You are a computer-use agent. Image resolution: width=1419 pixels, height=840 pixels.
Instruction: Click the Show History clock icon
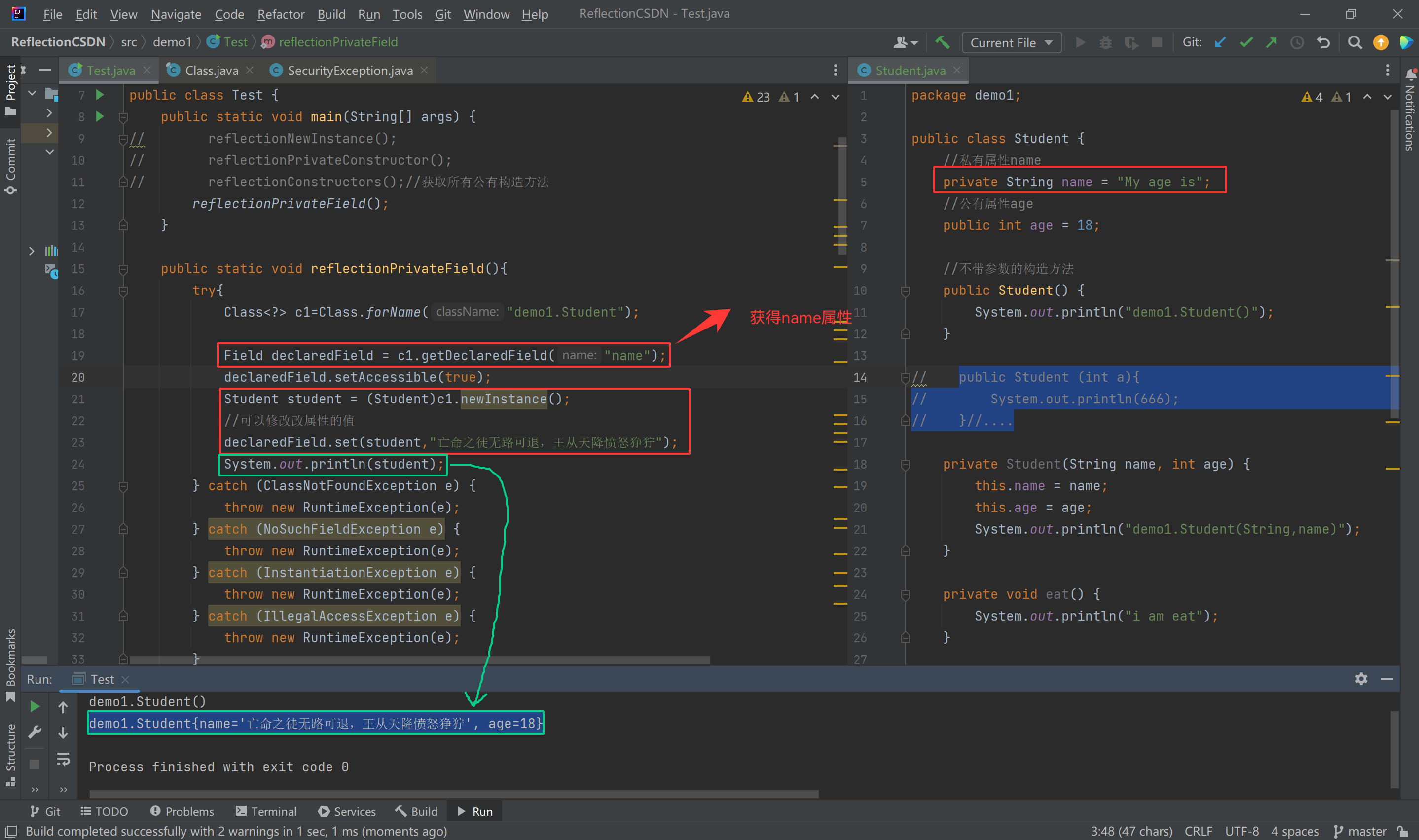coord(1297,42)
